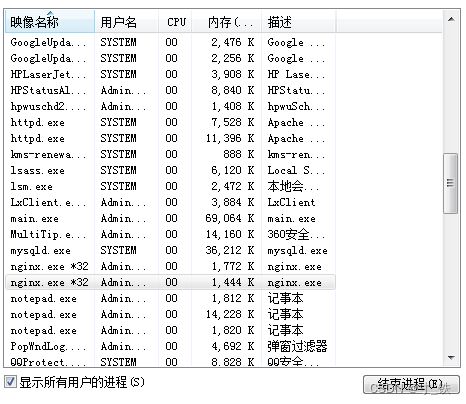The width and height of the screenshot is (466, 404).
Task: Select the lsm.exe process row
Action: (170, 186)
